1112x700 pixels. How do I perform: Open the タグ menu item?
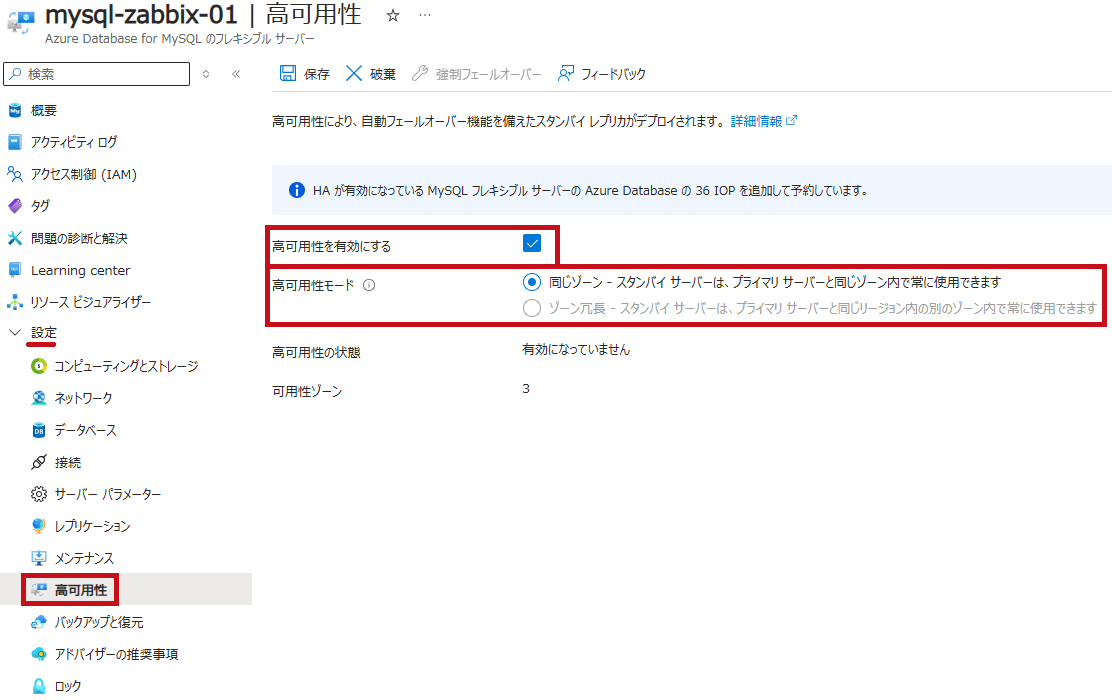coord(40,206)
